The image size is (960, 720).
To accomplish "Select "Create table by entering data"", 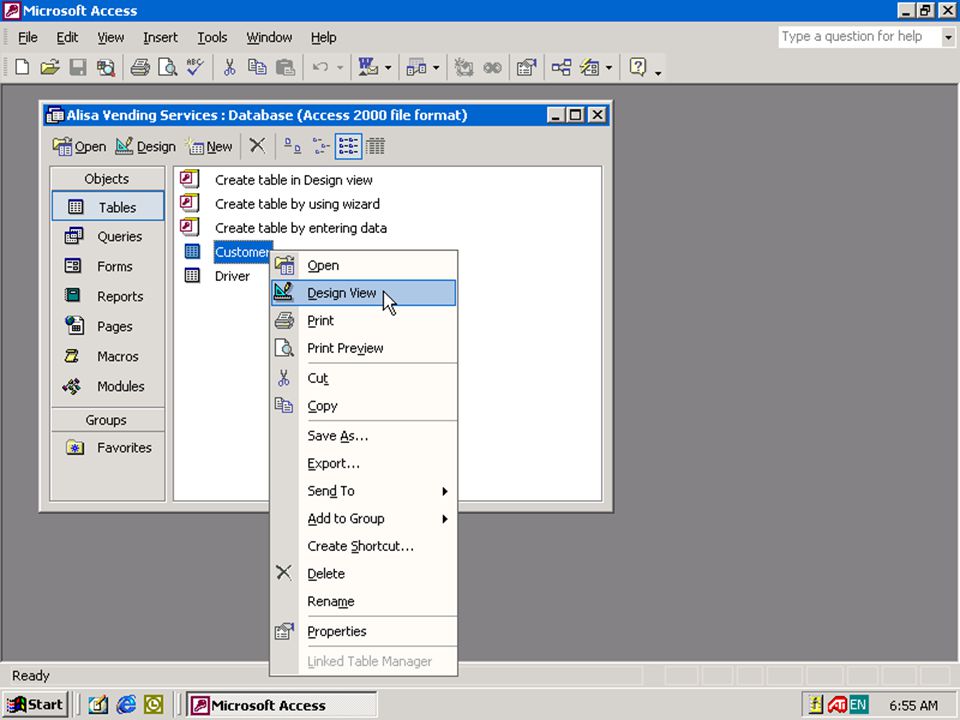I will coord(301,228).
